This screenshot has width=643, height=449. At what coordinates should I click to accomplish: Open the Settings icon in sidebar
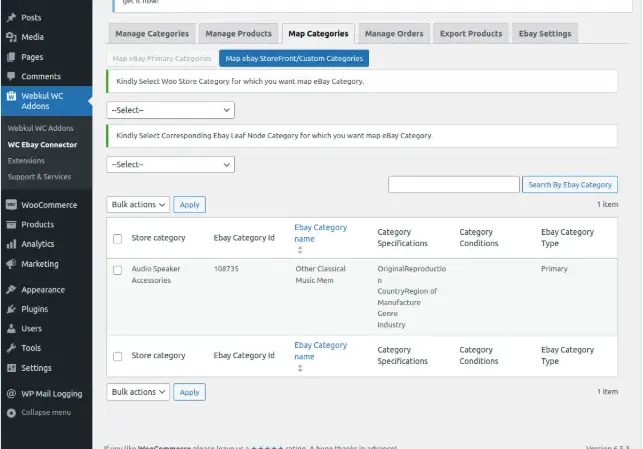[11, 368]
